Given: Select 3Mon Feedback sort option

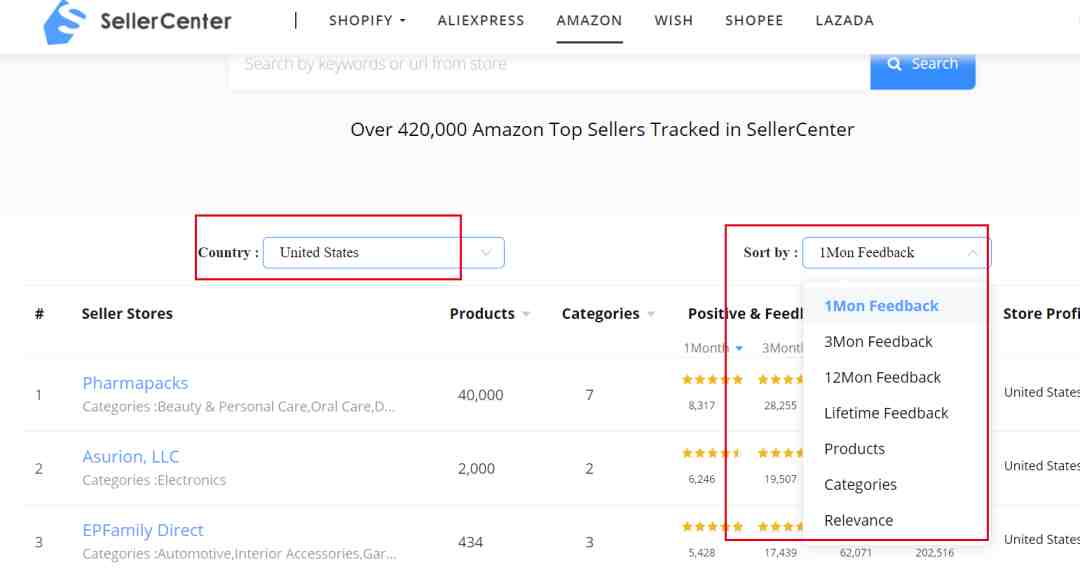Looking at the screenshot, I should tap(878, 342).
